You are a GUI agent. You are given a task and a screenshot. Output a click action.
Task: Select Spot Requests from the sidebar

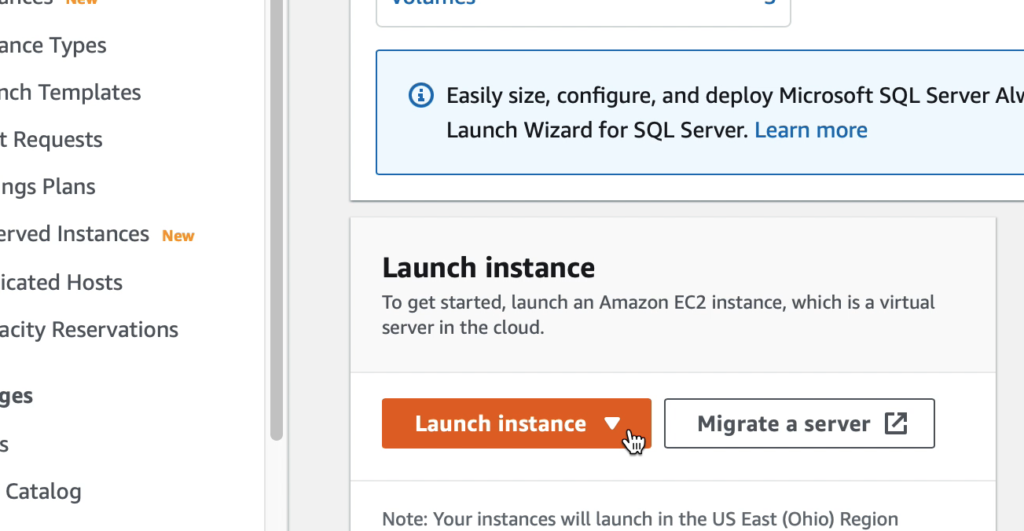[52, 140]
